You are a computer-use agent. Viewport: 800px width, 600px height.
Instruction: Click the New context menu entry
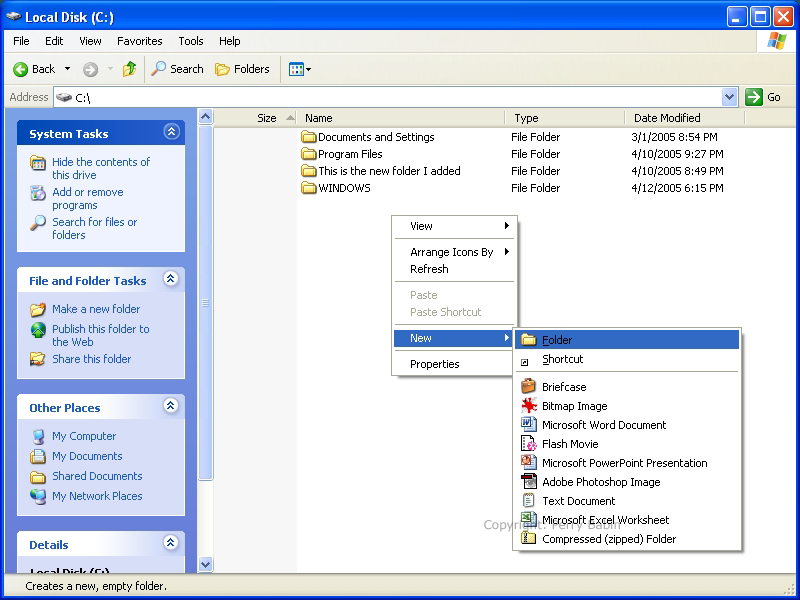point(454,338)
